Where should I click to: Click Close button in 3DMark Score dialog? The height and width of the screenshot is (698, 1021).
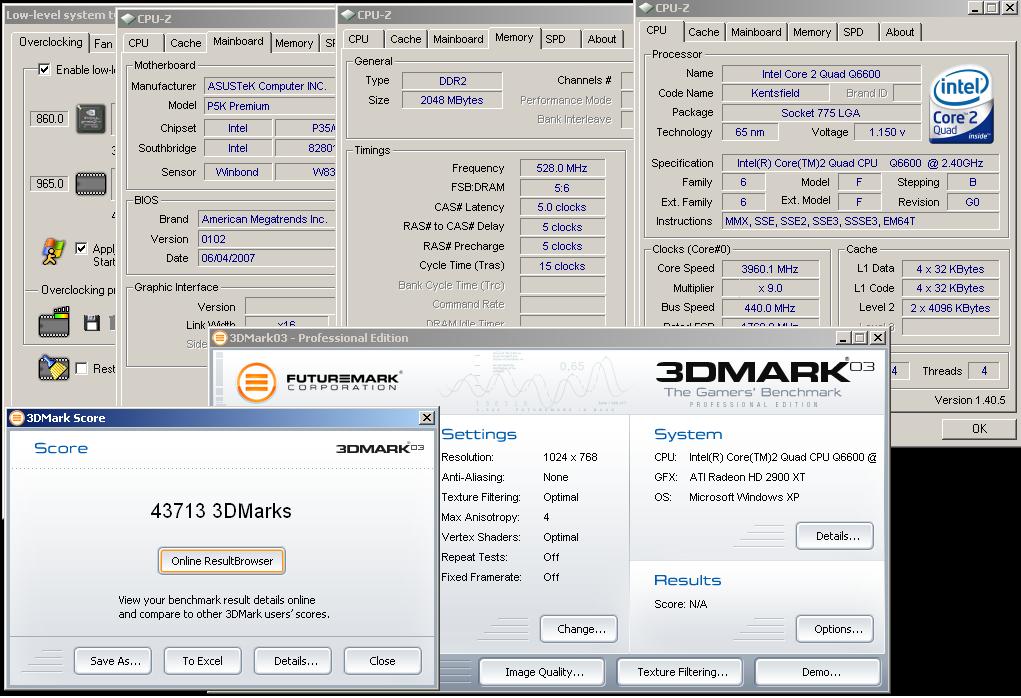tap(382, 661)
